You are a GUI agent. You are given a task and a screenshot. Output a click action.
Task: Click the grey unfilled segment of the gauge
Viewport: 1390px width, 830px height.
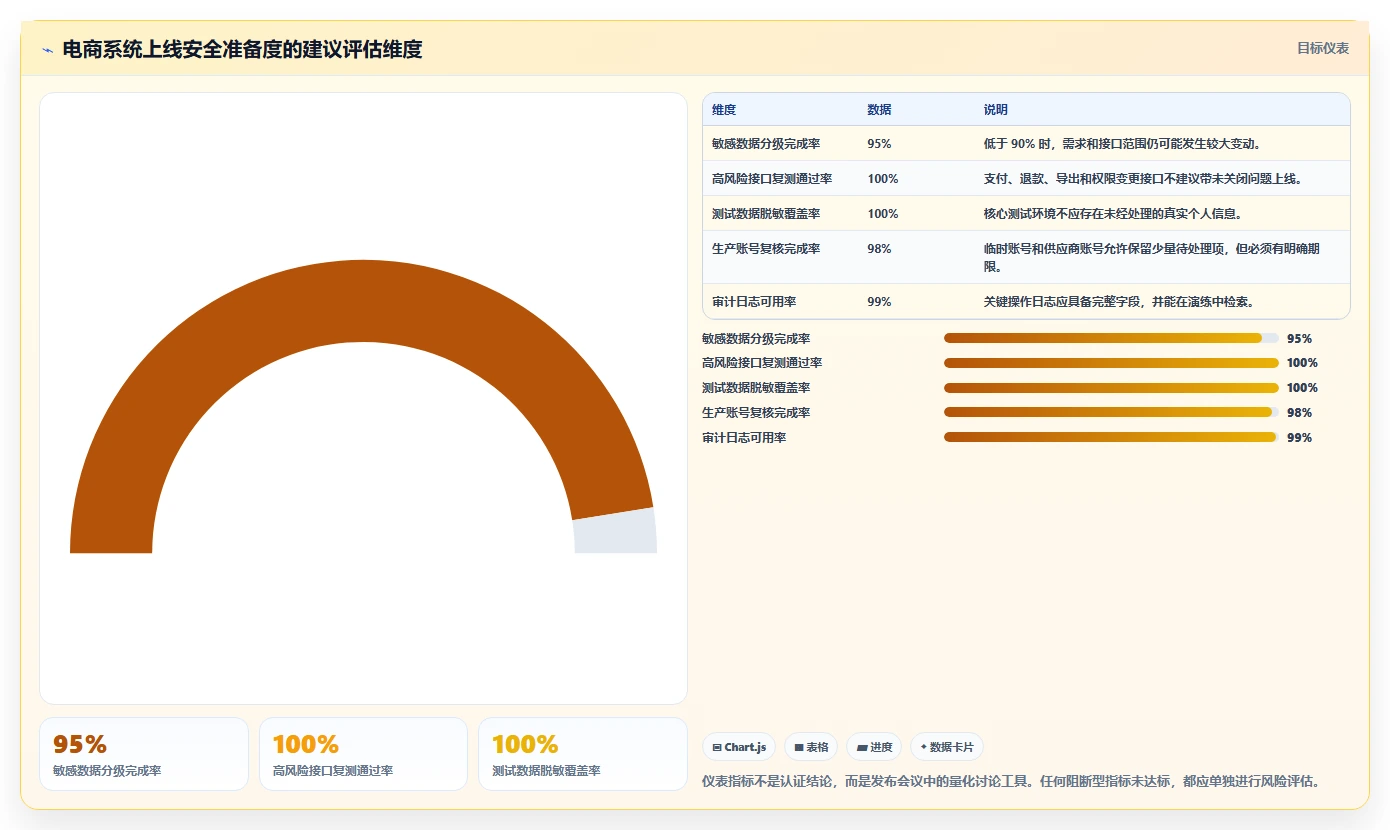[x=615, y=531]
